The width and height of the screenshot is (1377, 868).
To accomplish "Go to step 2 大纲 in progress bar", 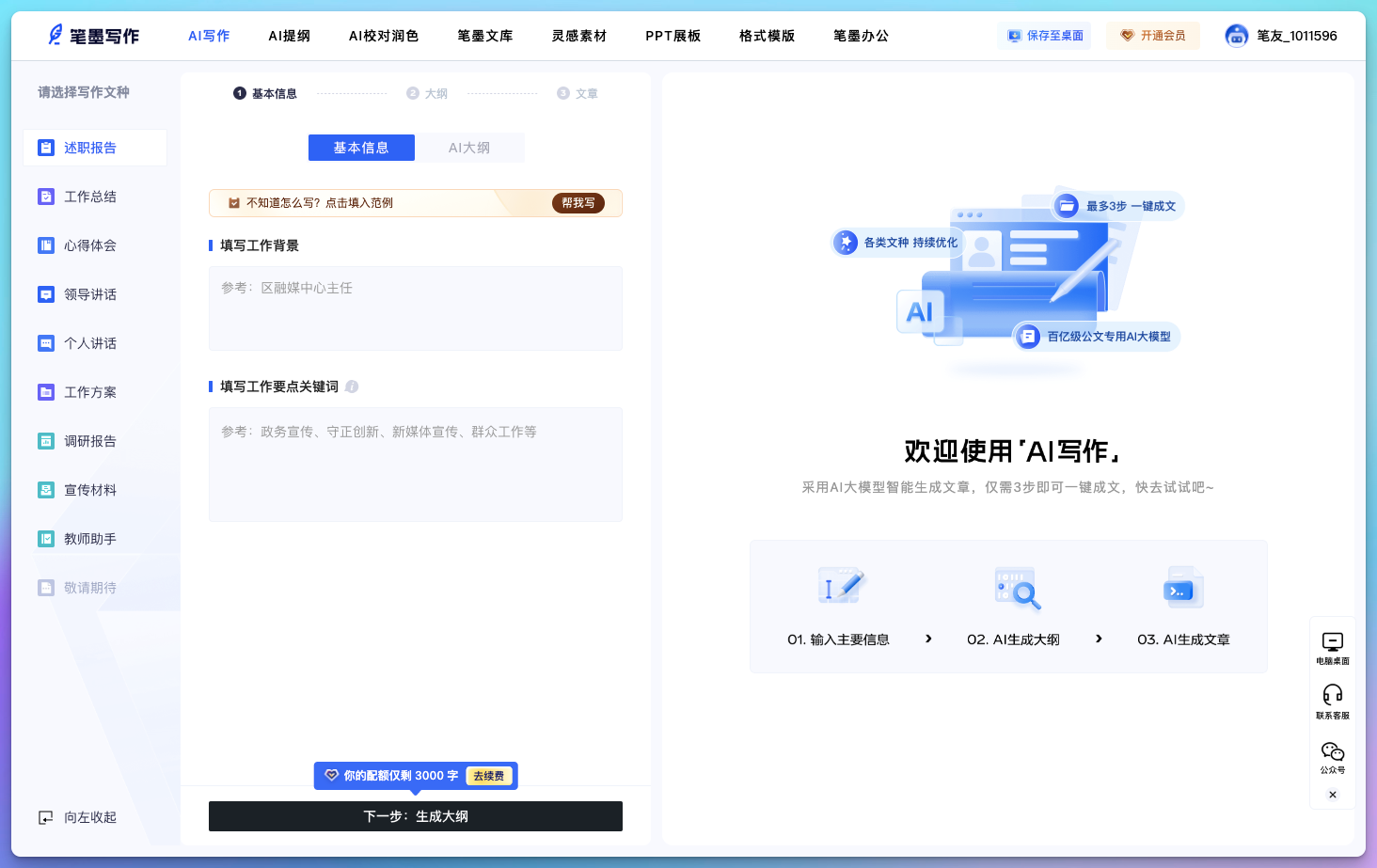I will [x=428, y=93].
